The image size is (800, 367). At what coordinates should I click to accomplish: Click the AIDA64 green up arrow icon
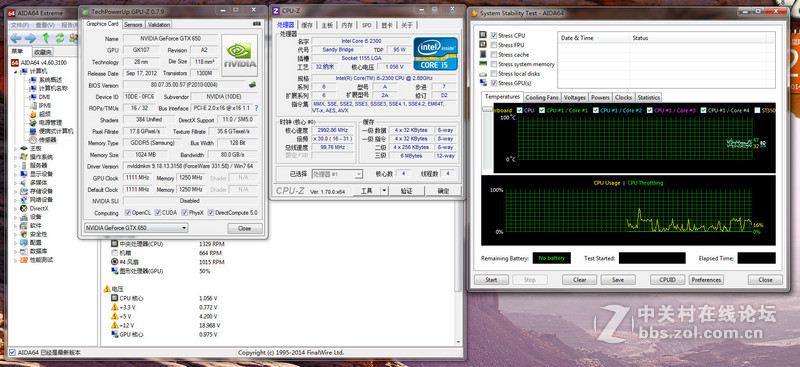pos(46,38)
